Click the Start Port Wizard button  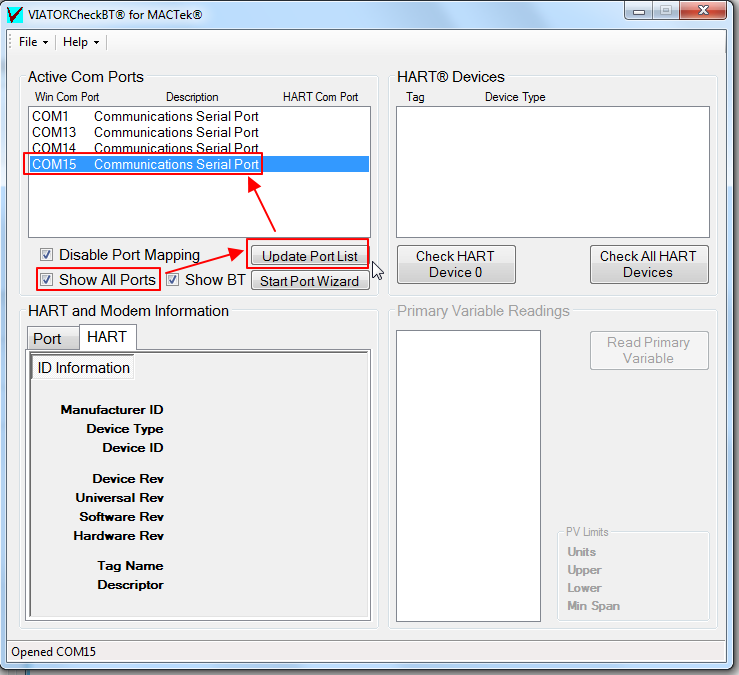pyautogui.click(x=310, y=281)
